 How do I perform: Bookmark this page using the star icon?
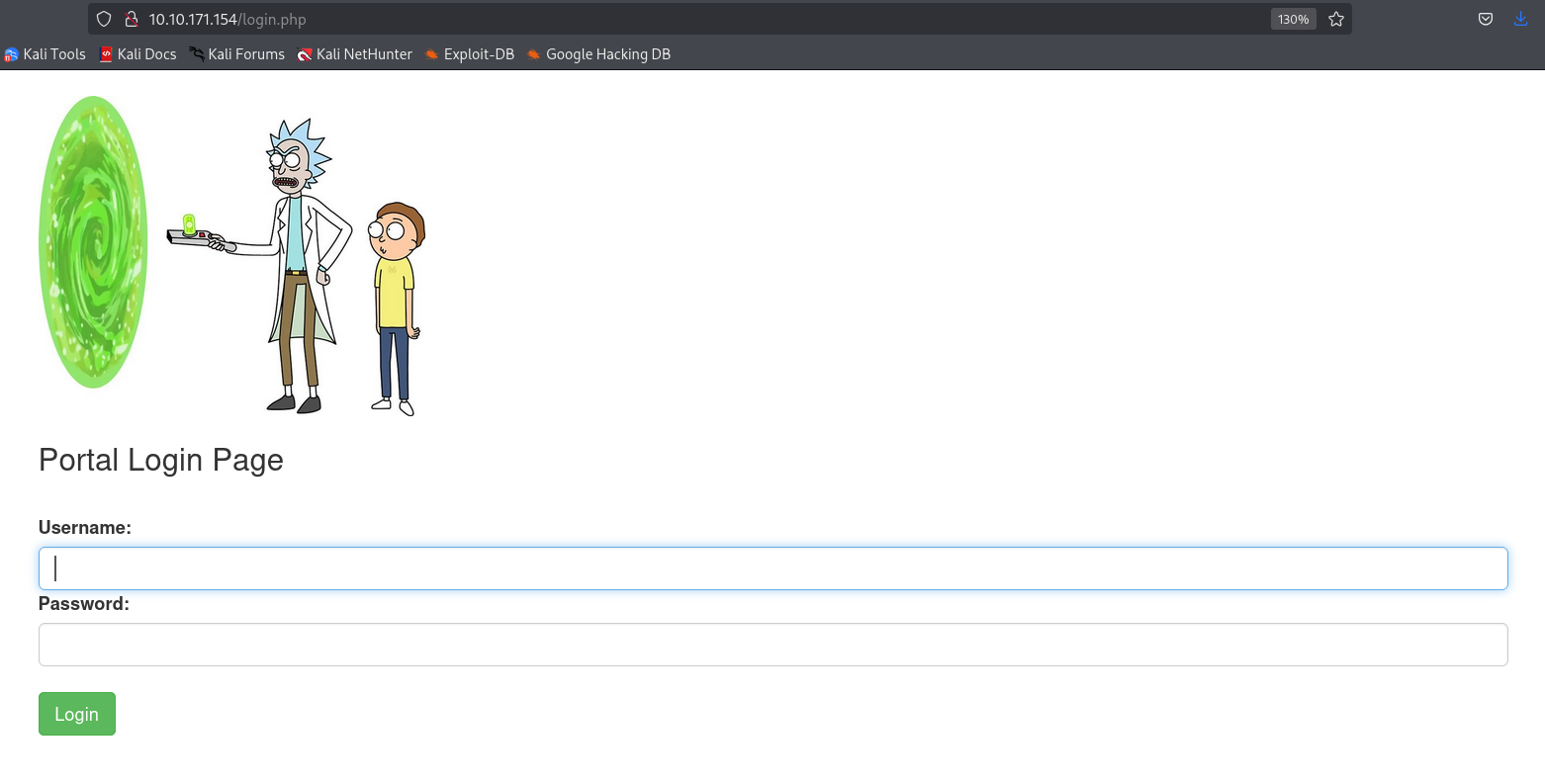(1335, 19)
